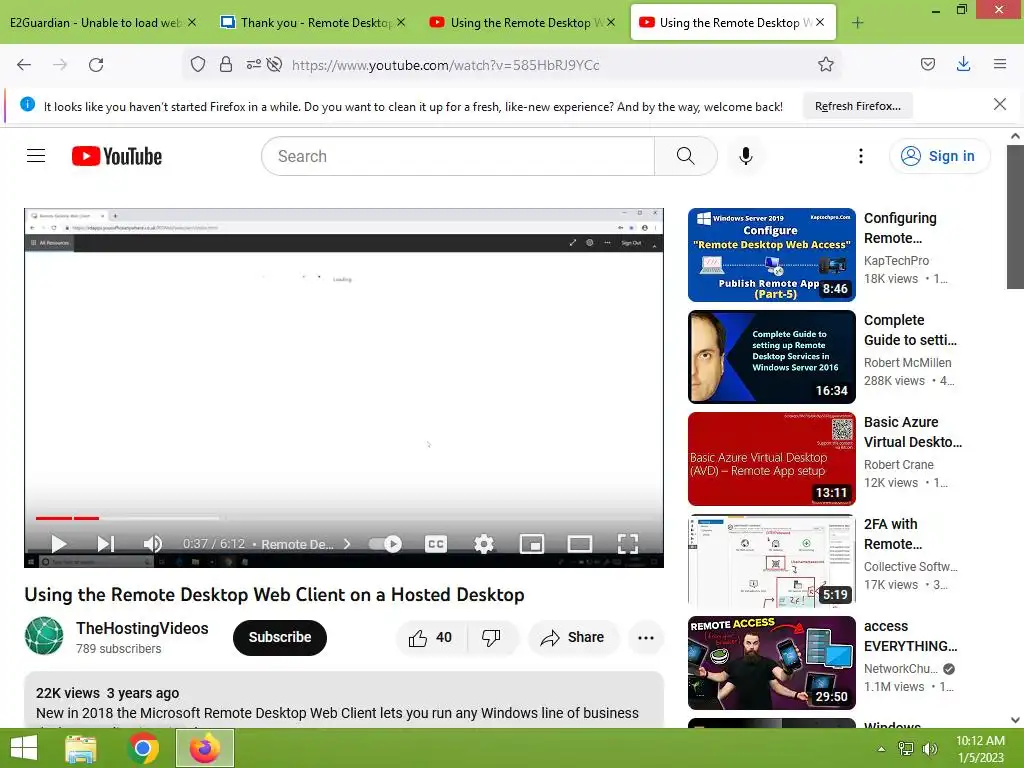Enter full screen mode
The image size is (1024, 768).
(628, 543)
